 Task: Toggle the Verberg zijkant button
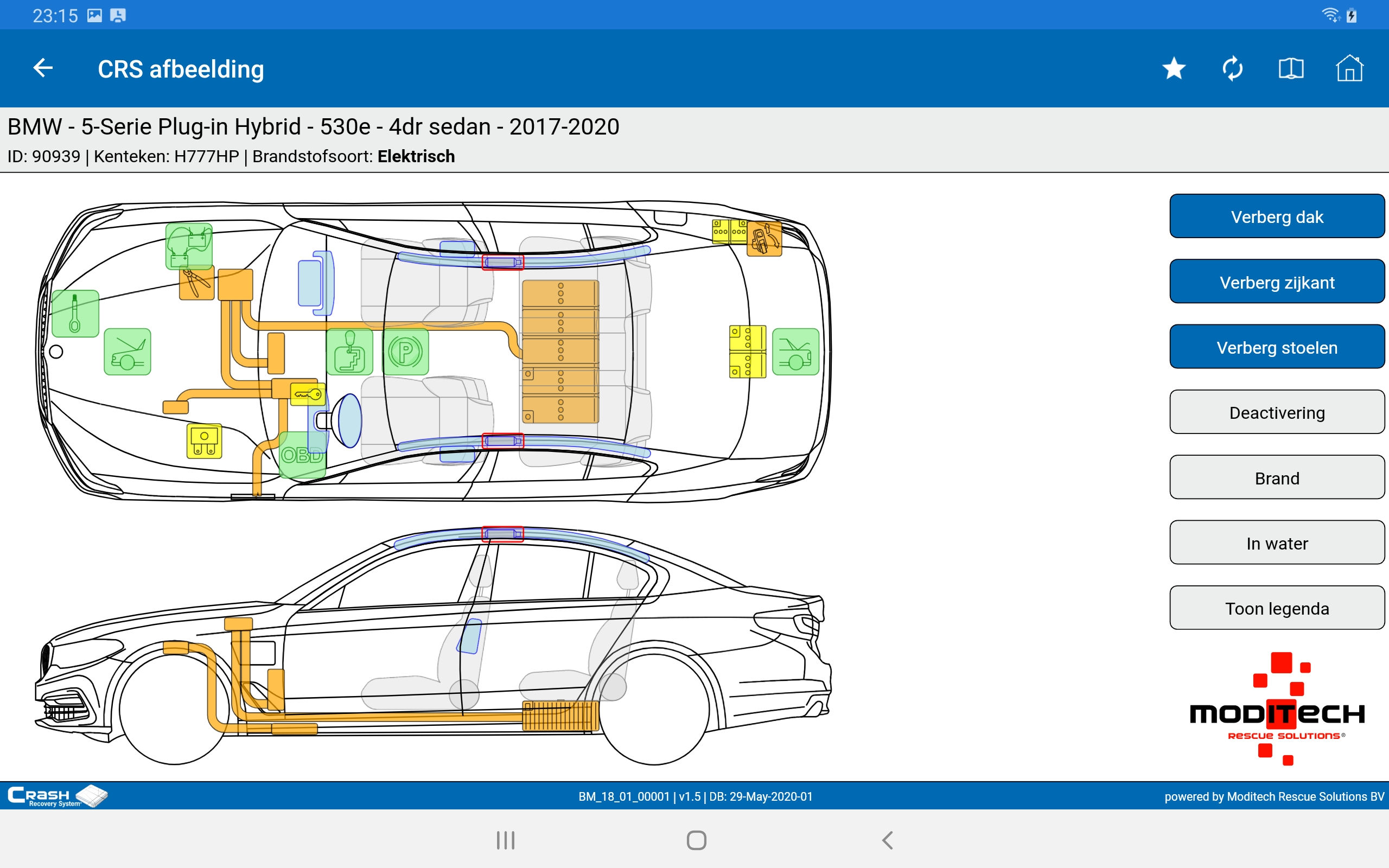pyautogui.click(x=1277, y=282)
